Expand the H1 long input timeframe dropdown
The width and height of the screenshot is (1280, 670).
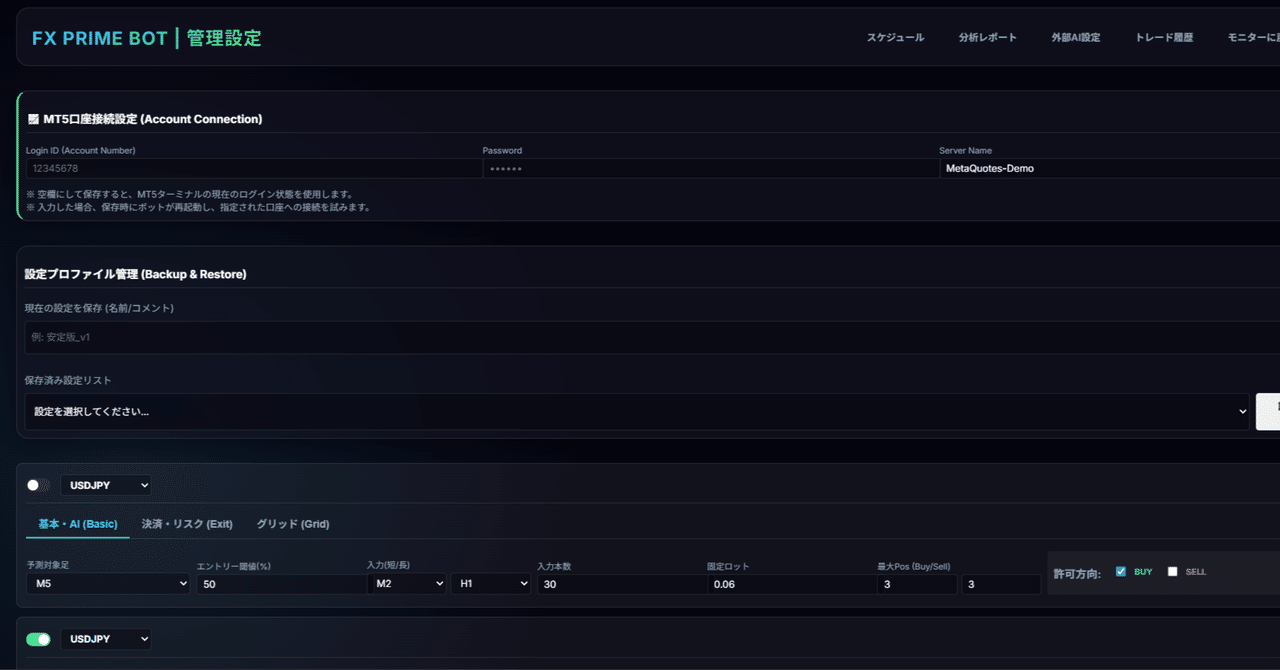click(x=491, y=584)
